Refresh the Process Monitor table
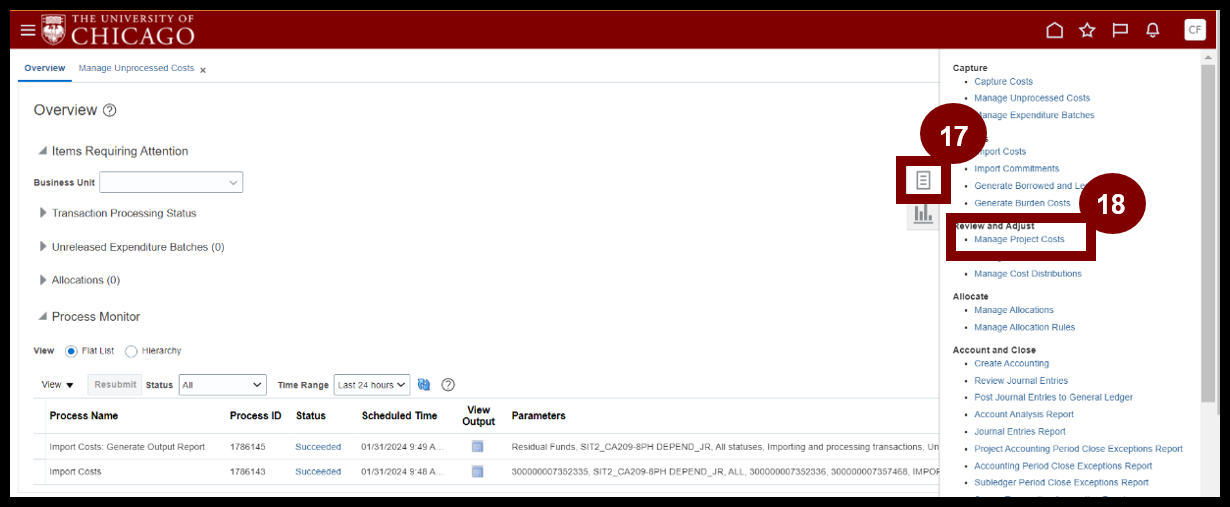 (x=424, y=385)
